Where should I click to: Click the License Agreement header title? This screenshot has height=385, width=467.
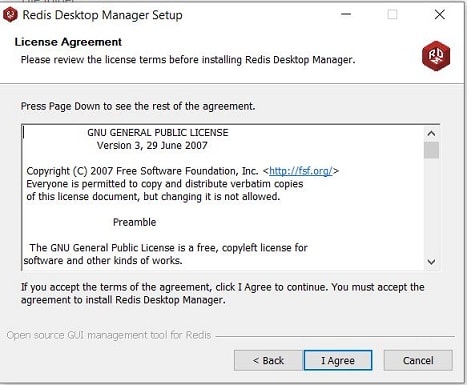(68, 42)
